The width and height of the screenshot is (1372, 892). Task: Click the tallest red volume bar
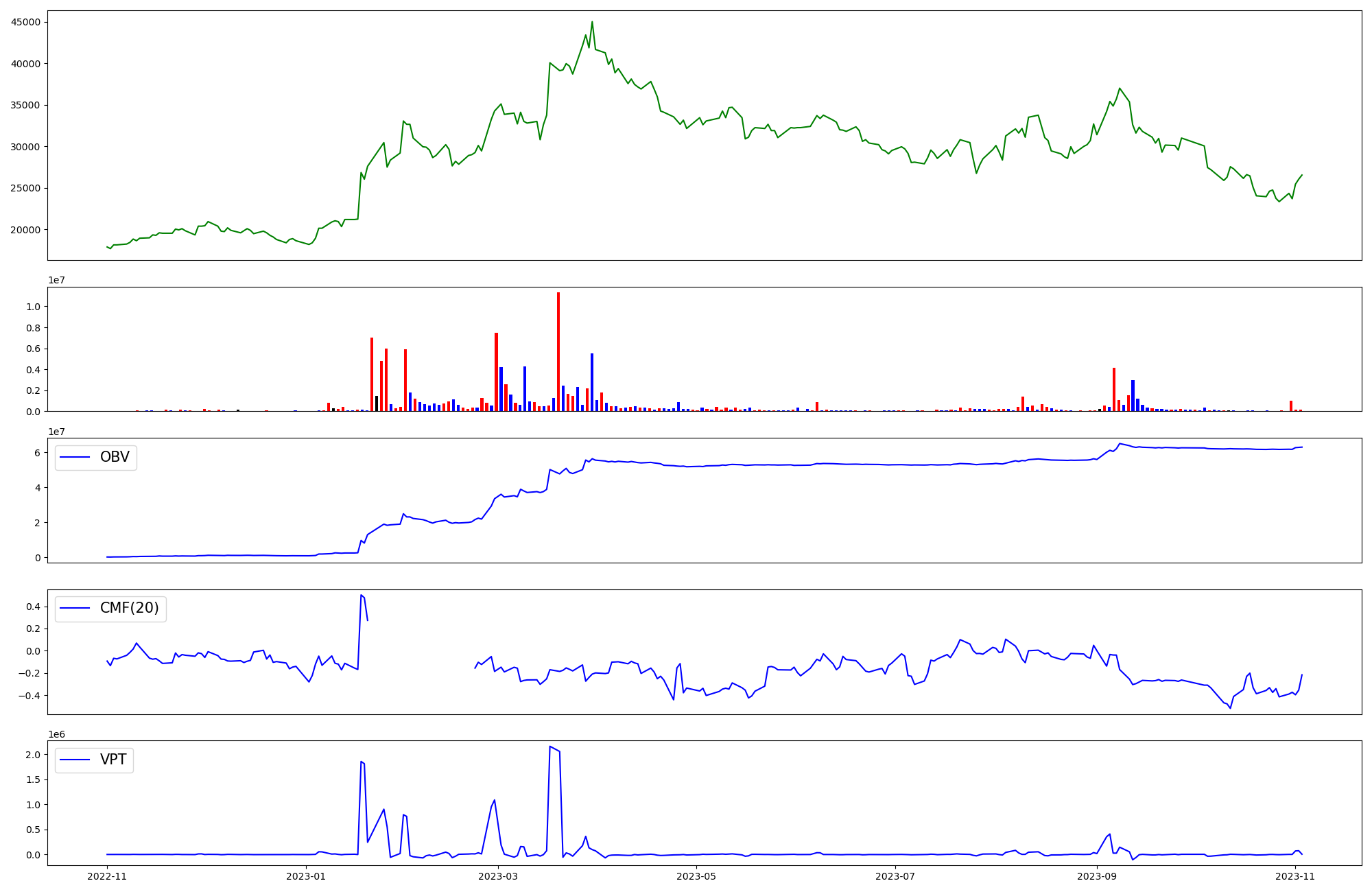click(x=558, y=350)
